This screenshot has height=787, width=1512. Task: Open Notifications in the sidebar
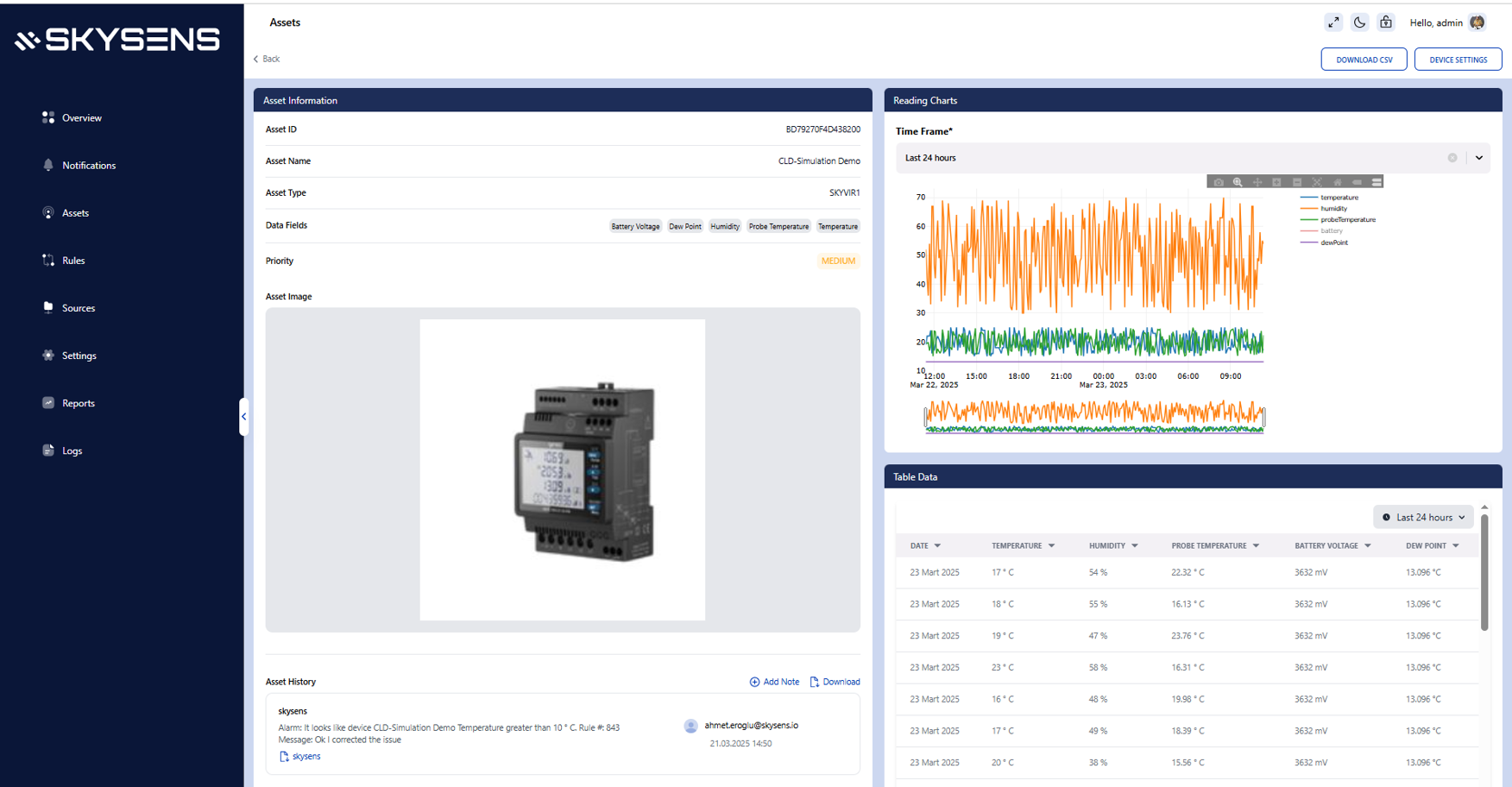click(79, 165)
